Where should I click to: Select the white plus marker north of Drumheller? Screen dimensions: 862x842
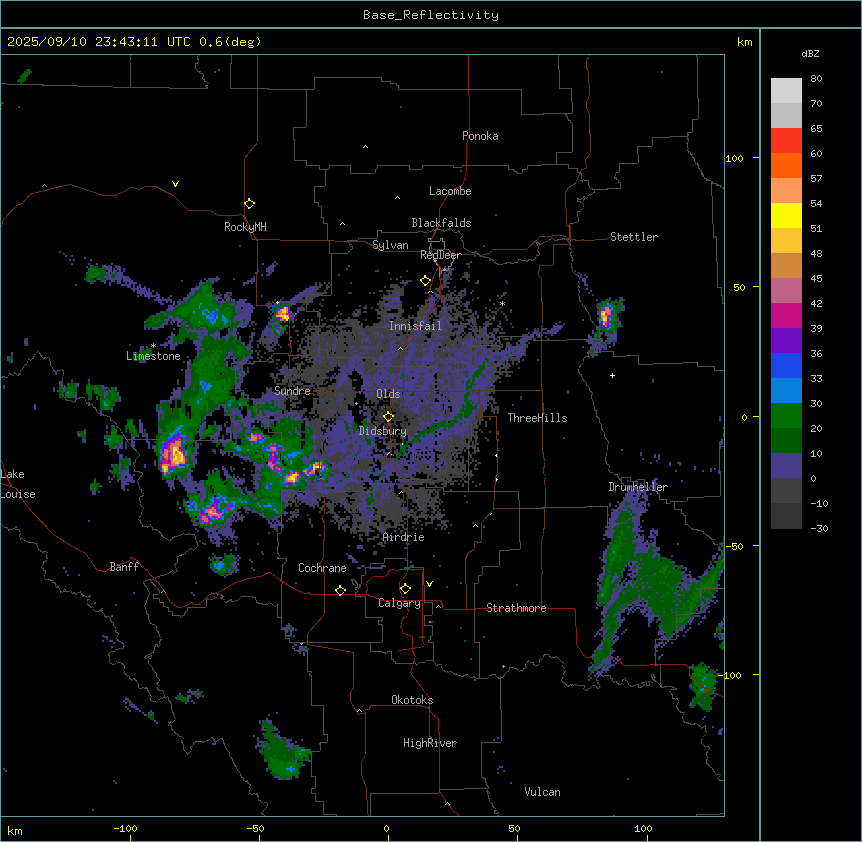pyautogui.click(x=612, y=375)
